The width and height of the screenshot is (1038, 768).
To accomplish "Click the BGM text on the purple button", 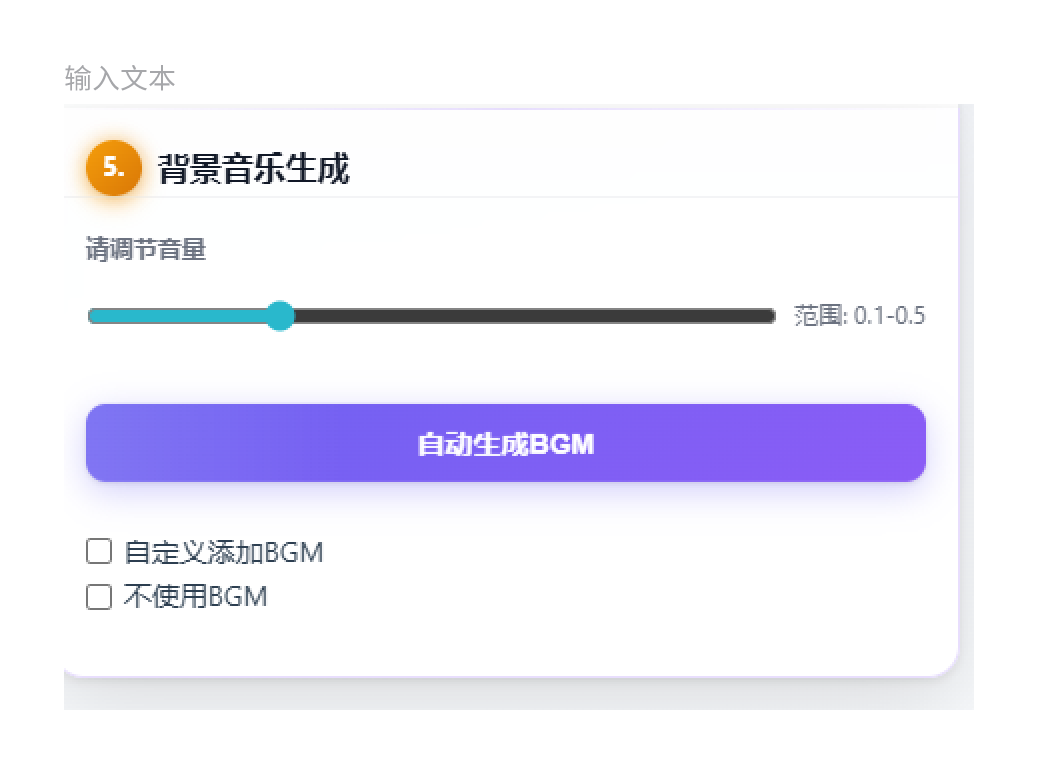I will pyautogui.click(x=561, y=444).
